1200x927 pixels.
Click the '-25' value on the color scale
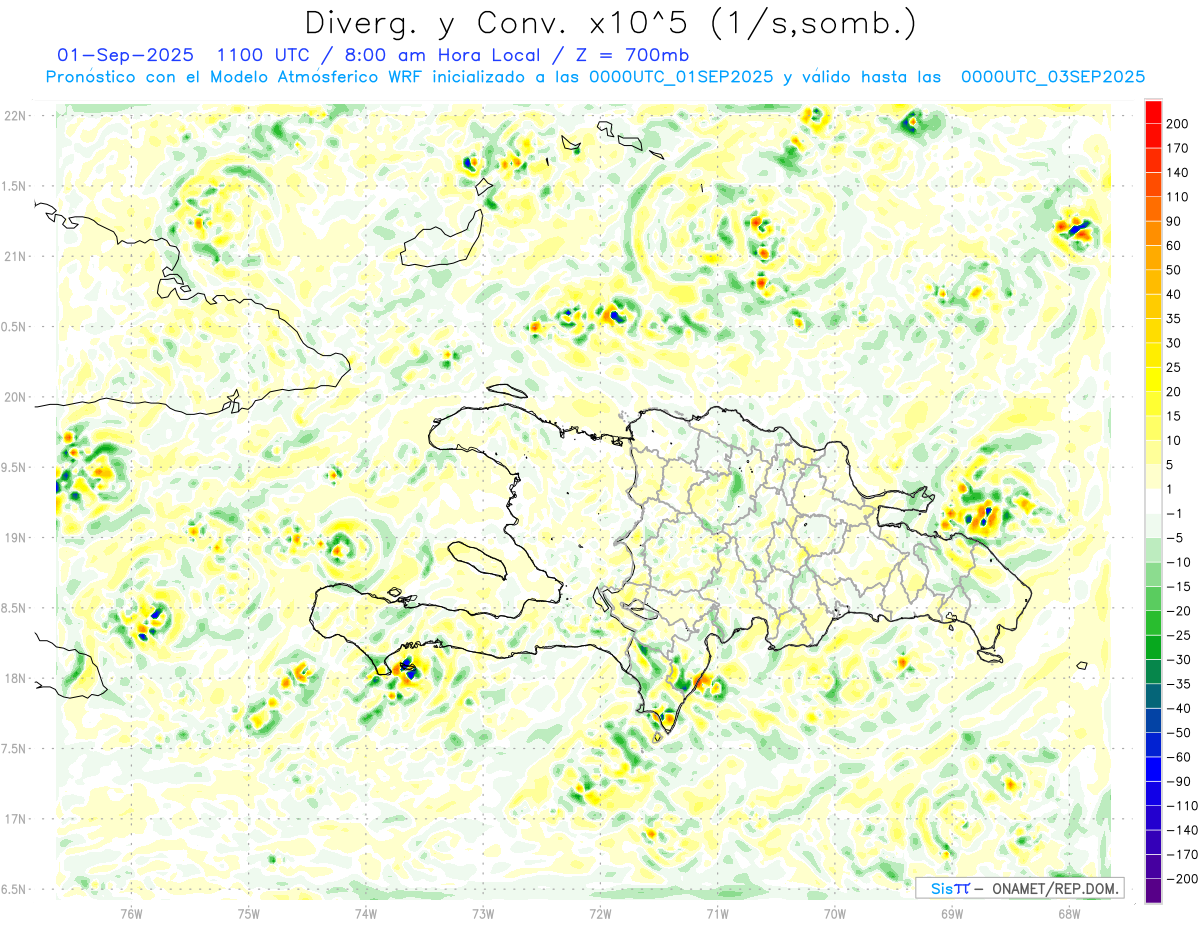[1179, 635]
